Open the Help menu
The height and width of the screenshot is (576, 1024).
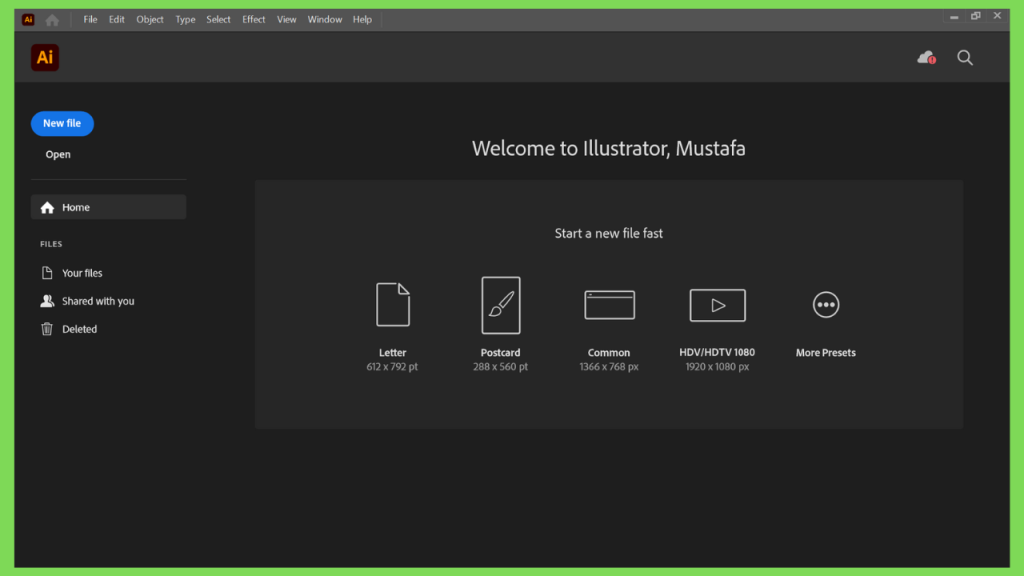click(362, 20)
